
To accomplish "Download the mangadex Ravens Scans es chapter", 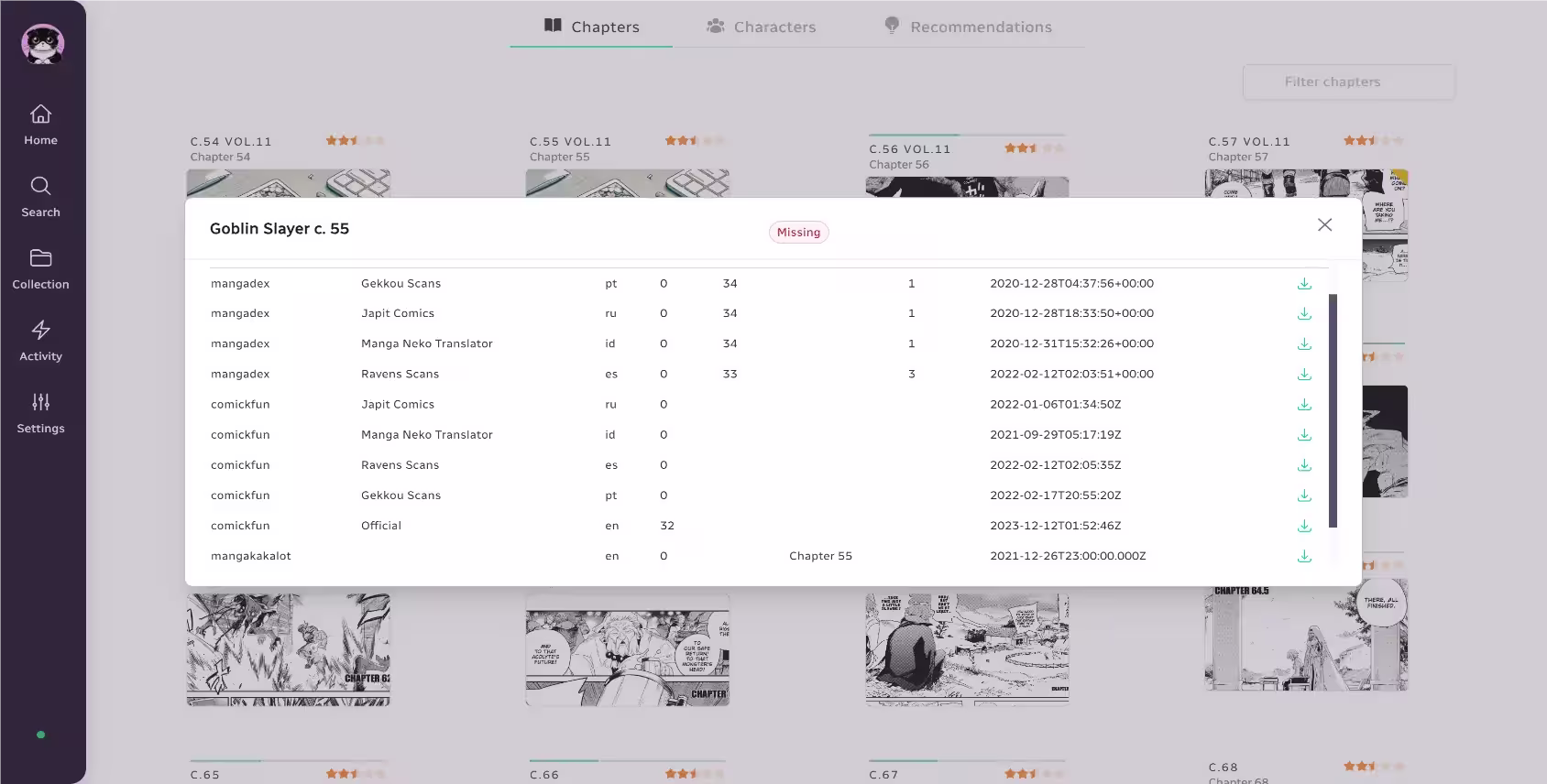I will point(1304,375).
